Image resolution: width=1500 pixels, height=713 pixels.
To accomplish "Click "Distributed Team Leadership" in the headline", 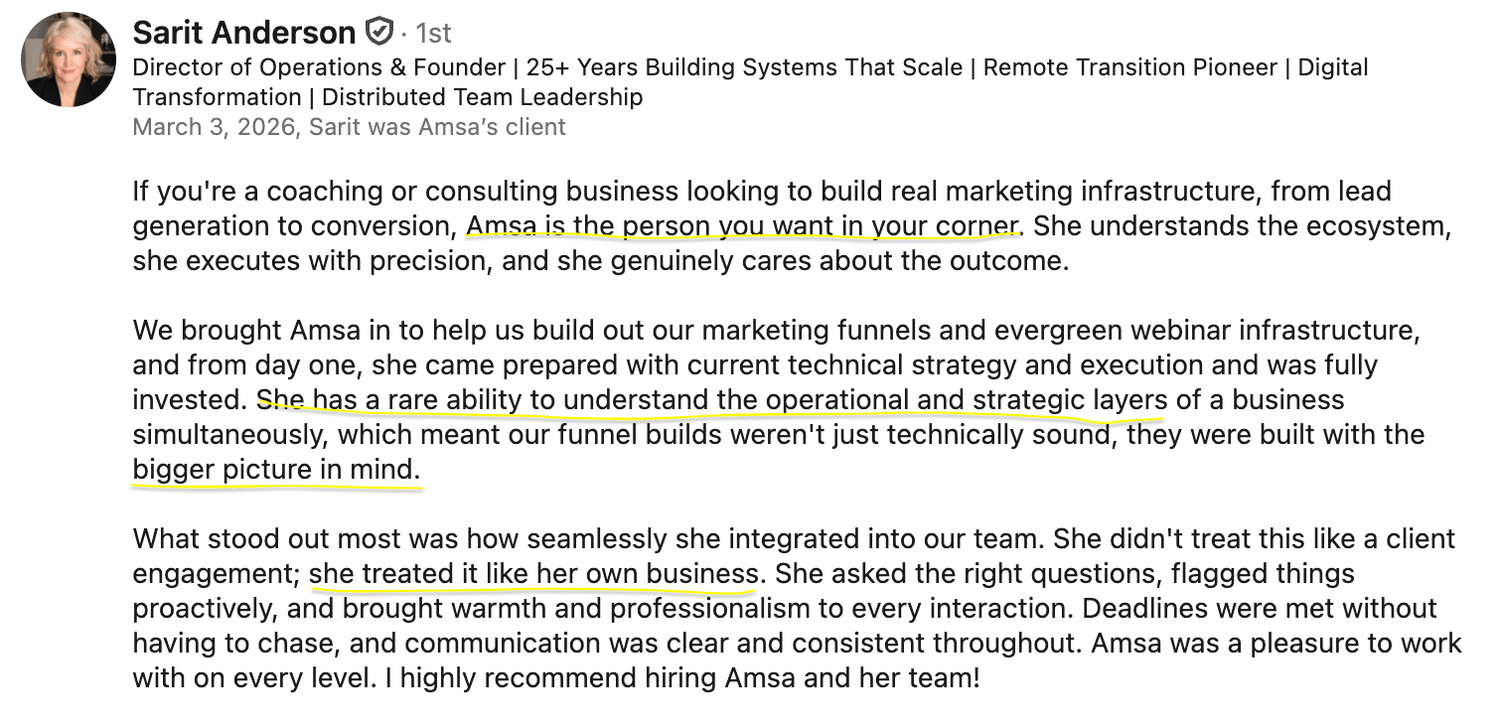I will (x=482, y=97).
